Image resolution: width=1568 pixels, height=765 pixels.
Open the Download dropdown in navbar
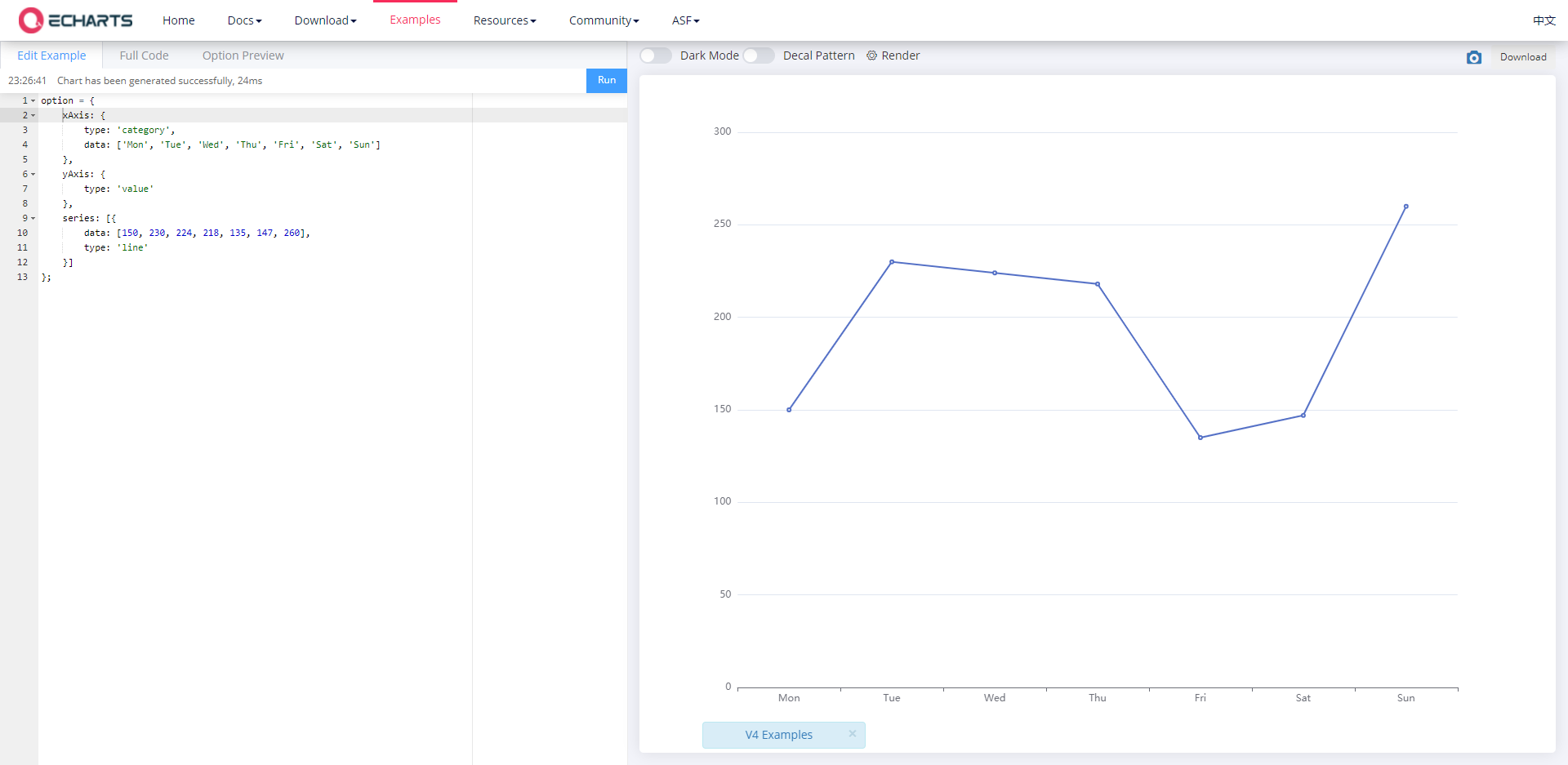tap(325, 20)
